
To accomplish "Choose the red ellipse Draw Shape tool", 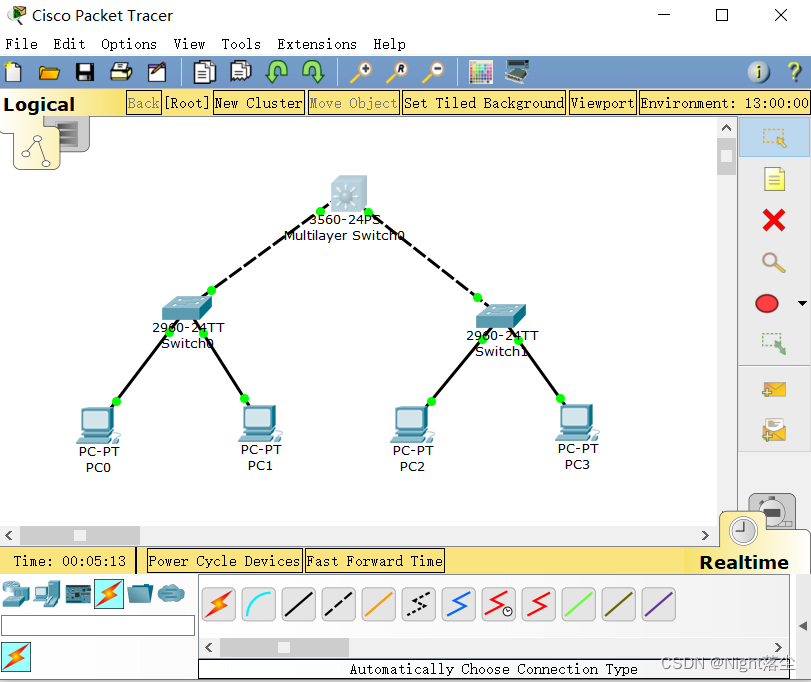I will point(767,304).
